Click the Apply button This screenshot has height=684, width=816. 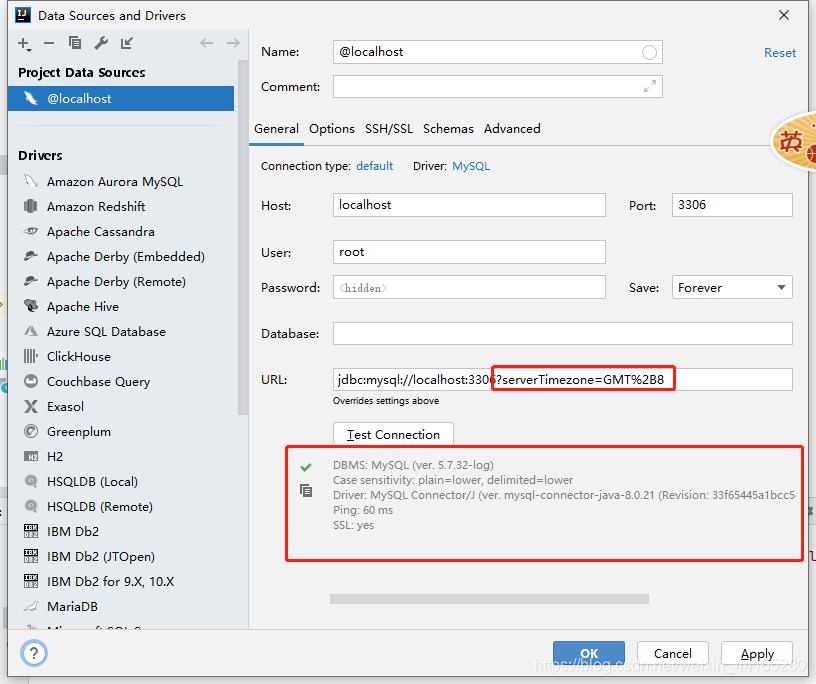point(757,653)
